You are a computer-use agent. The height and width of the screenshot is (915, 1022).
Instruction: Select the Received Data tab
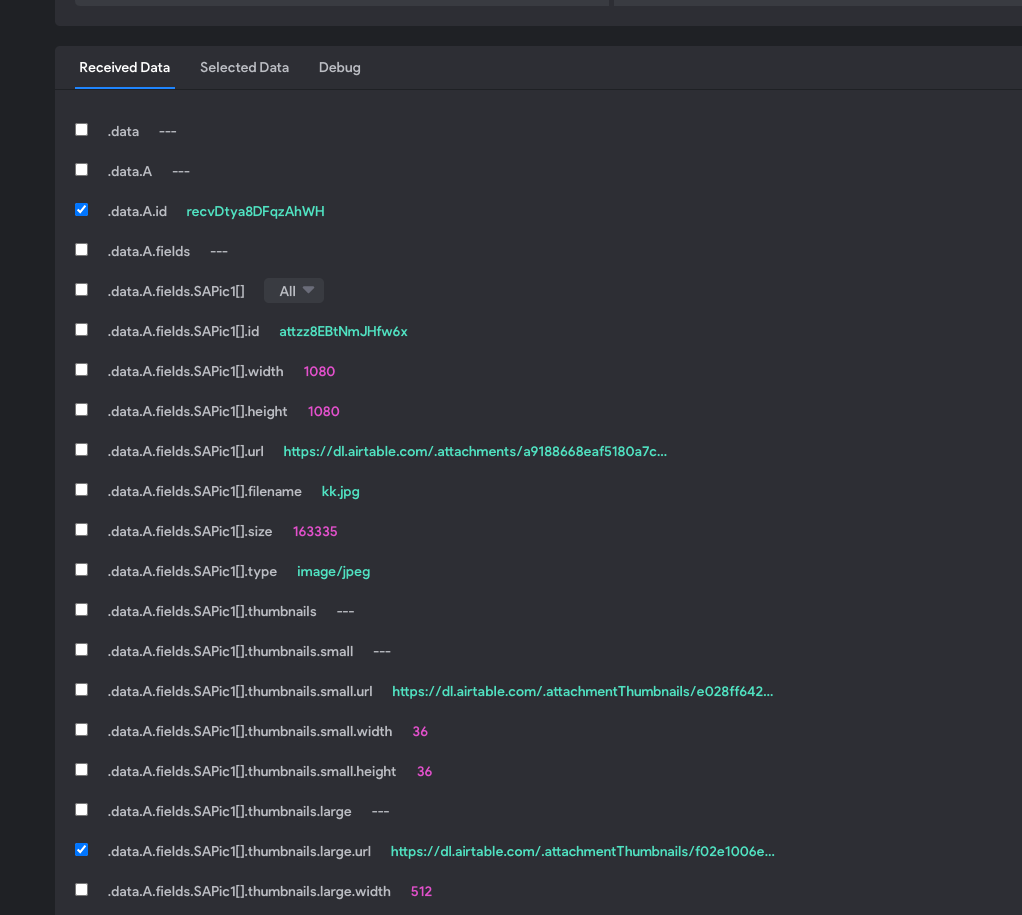pyautogui.click(x=124, y=67)
